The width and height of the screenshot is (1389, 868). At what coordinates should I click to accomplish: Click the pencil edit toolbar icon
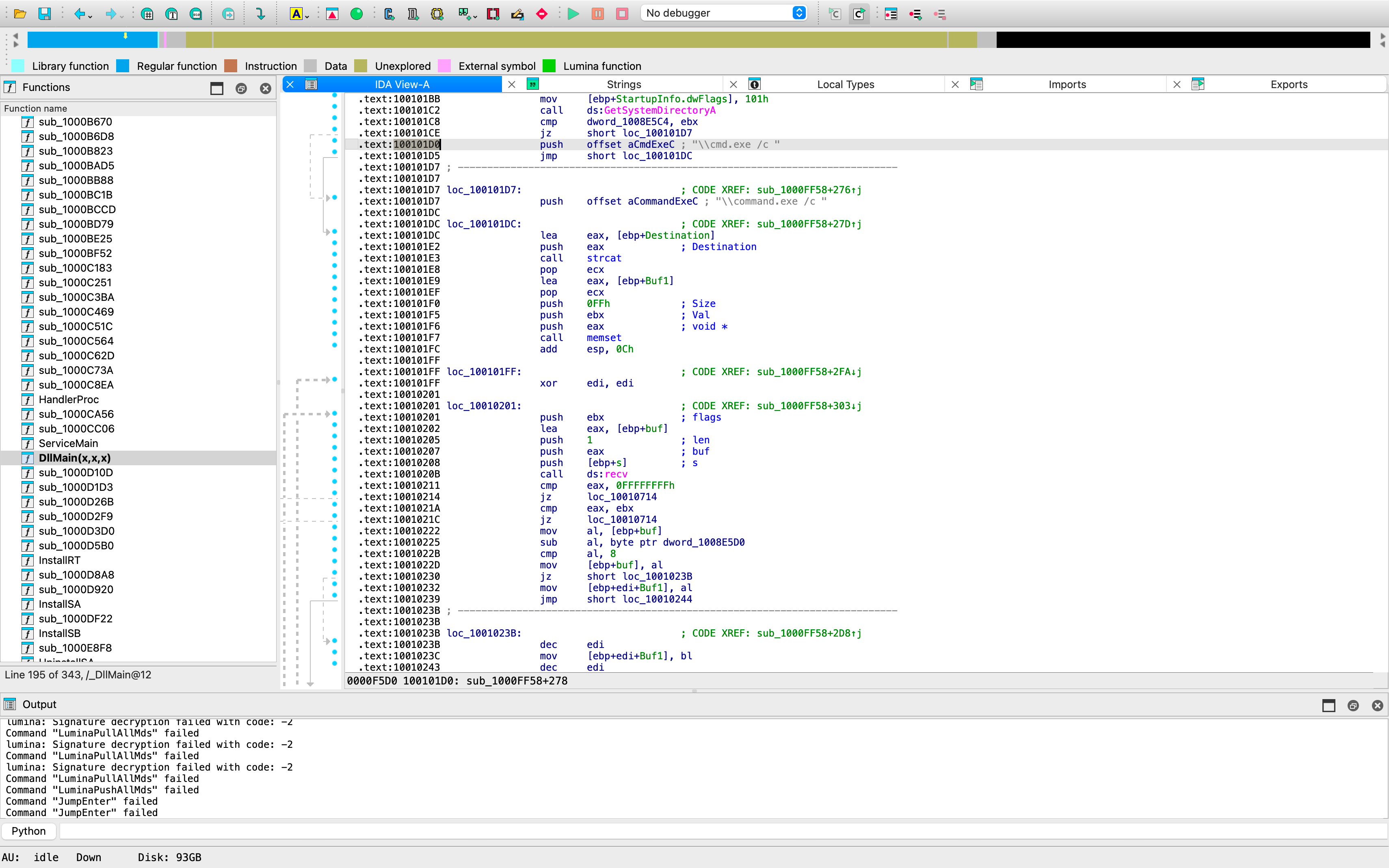[517, 14]
